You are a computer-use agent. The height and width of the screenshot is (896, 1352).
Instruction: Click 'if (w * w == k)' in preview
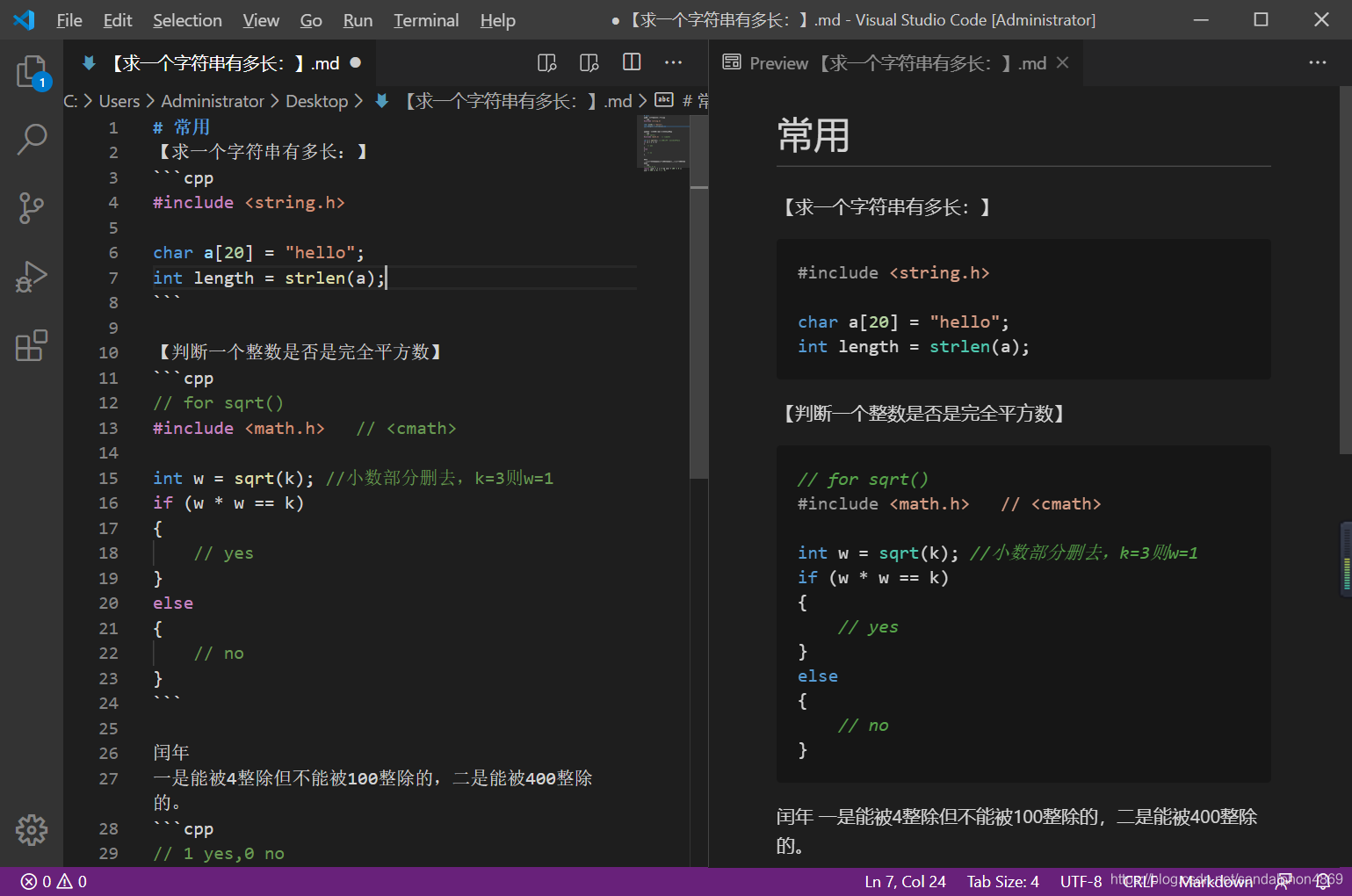(x=873, y=577)
